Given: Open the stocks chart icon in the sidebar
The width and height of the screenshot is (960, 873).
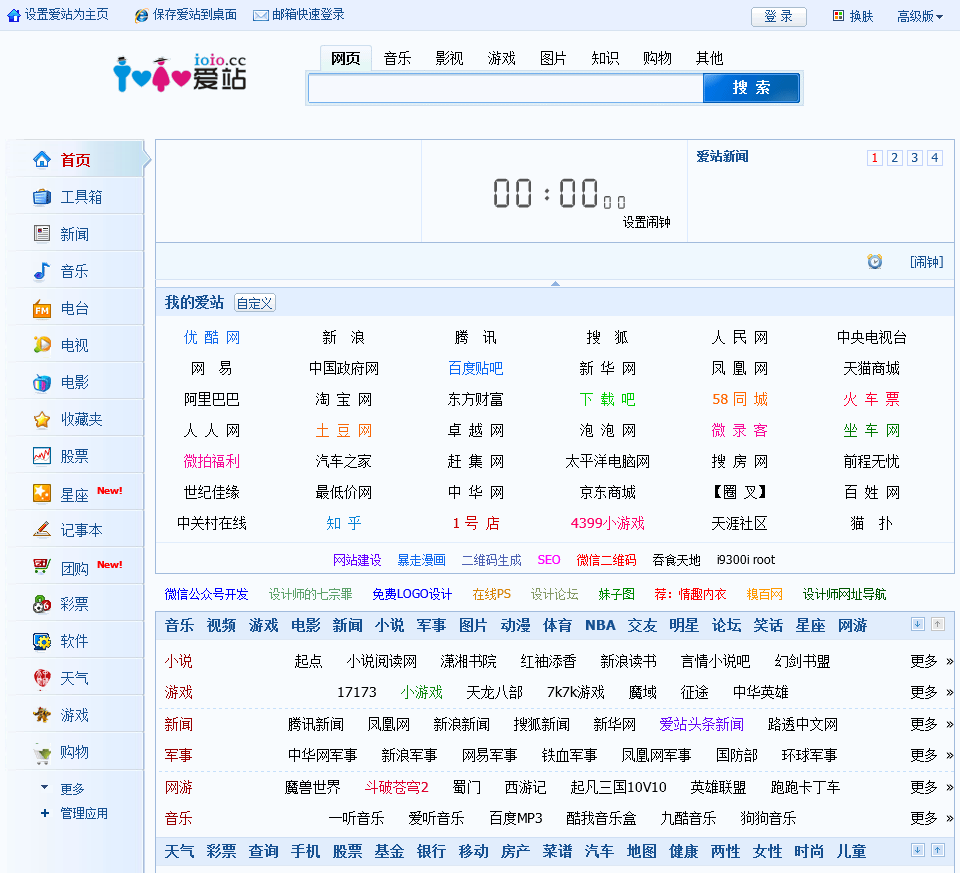Looking at the screenshot, I should (x=42, y=456).
